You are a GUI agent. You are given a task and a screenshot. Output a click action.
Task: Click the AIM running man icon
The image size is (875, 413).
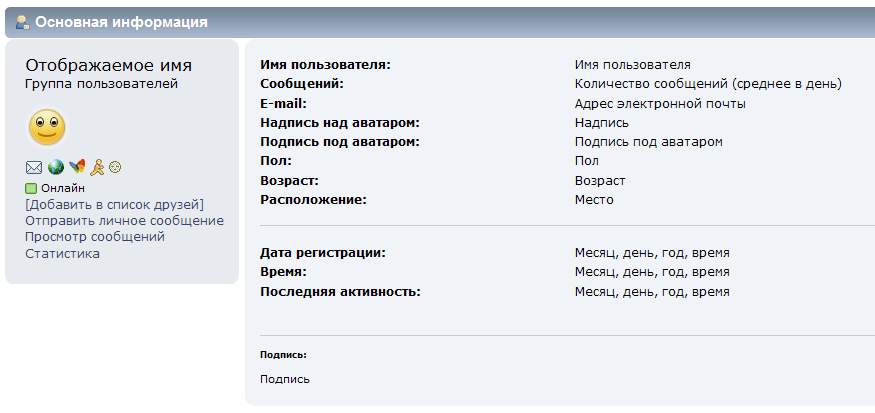(97, 168)
